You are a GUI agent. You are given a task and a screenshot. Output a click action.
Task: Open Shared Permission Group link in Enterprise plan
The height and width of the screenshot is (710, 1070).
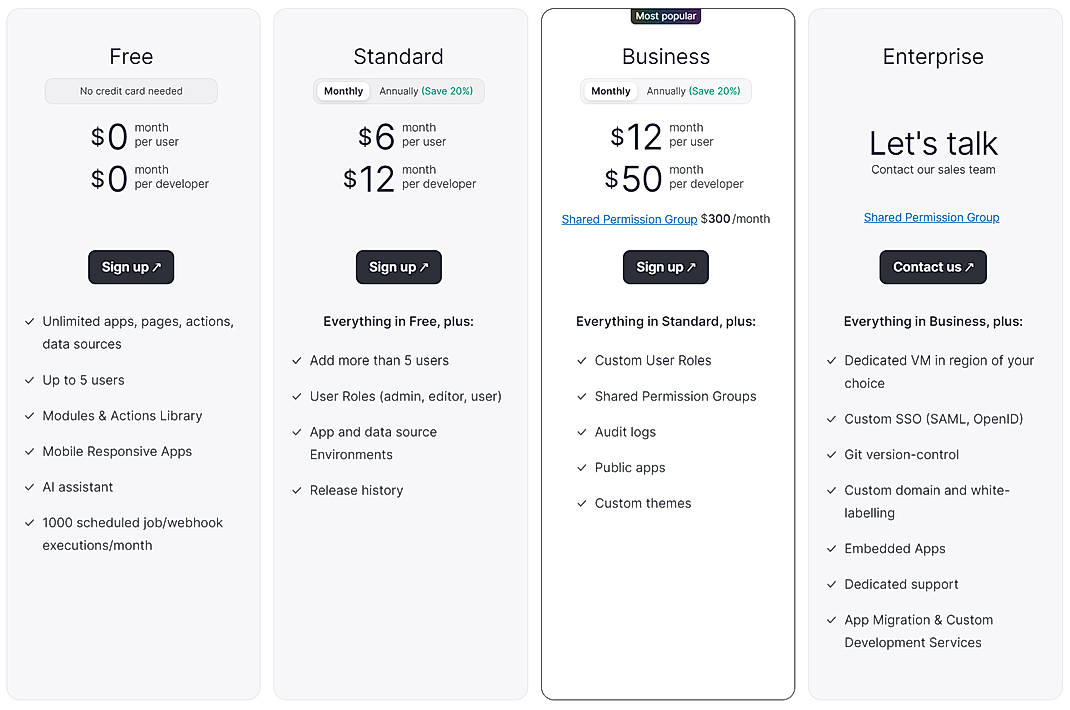pos(931,217)
